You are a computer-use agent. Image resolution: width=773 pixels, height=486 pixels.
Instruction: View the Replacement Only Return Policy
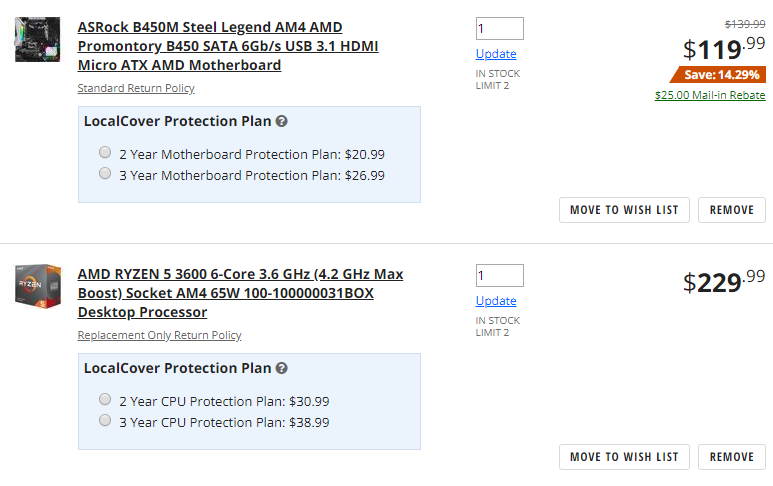159,335
